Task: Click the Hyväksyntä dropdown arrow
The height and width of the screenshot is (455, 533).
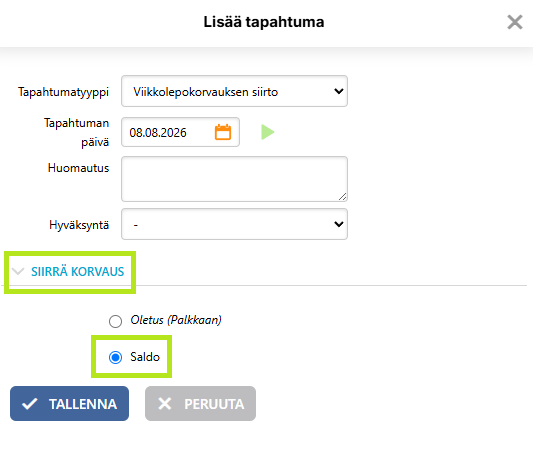Action: pos(339,224)
